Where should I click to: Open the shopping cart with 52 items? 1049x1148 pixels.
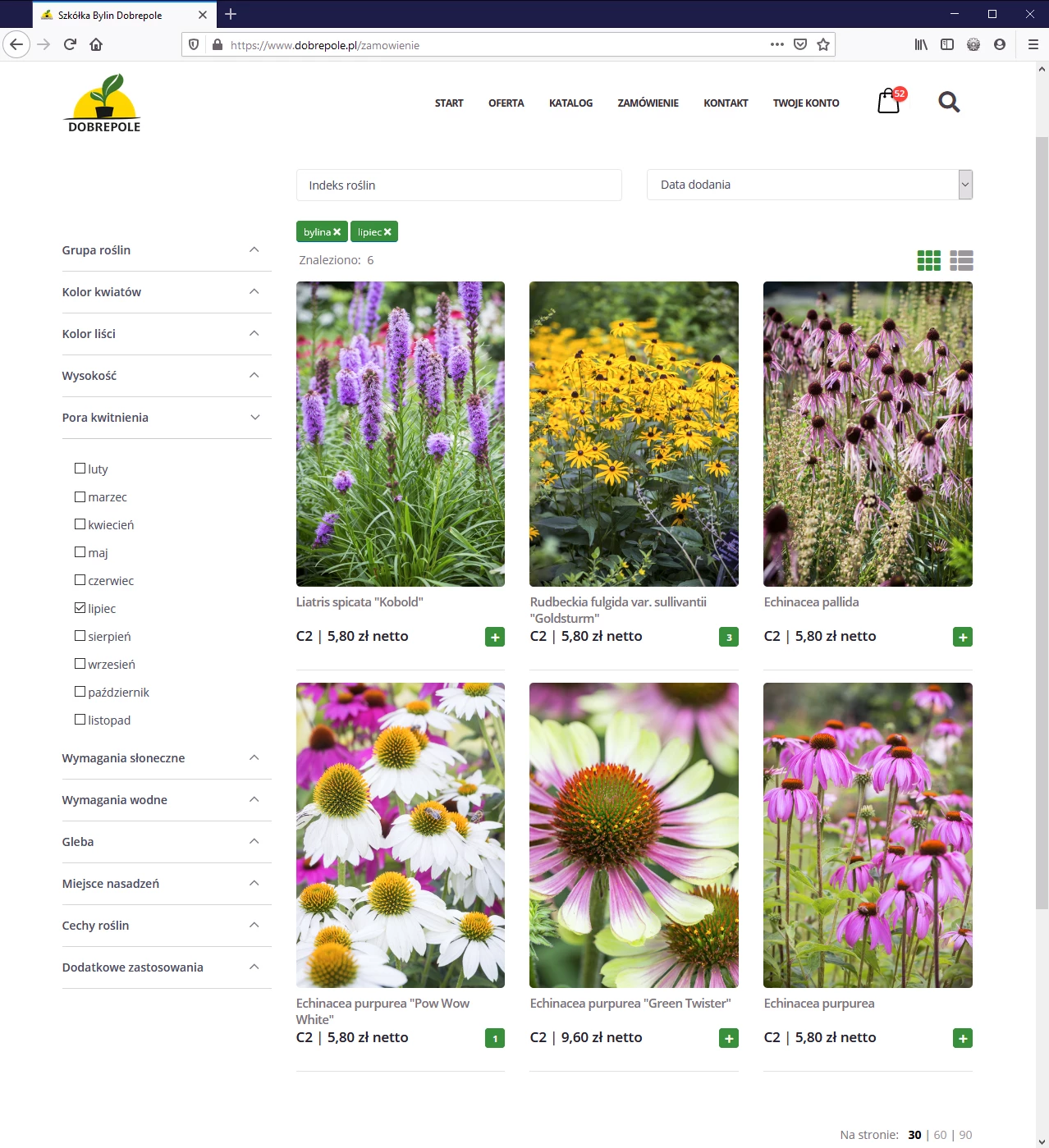(x=890, y=101)
